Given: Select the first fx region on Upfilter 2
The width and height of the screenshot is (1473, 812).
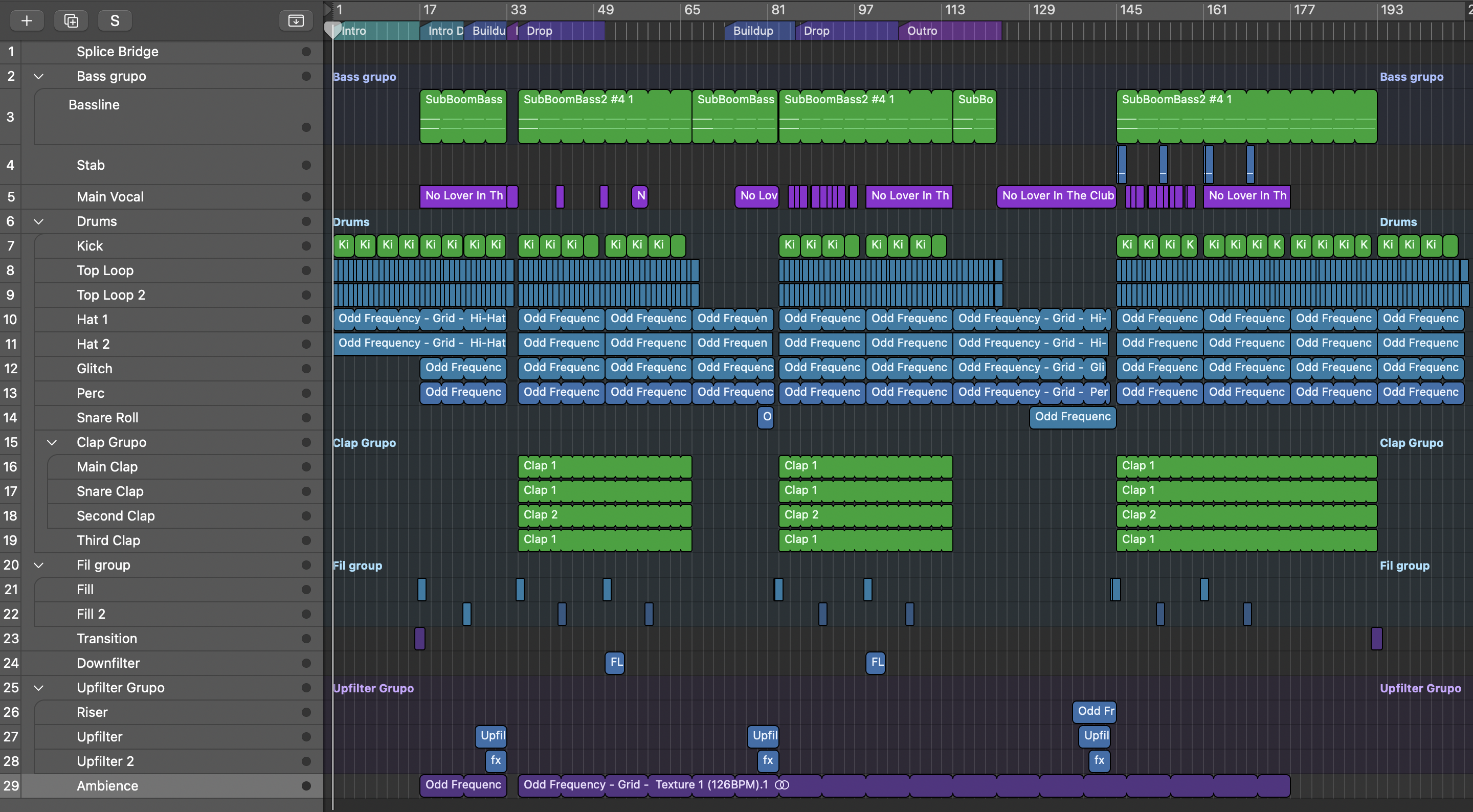Looking at the screenshot, I should (495, 760).
